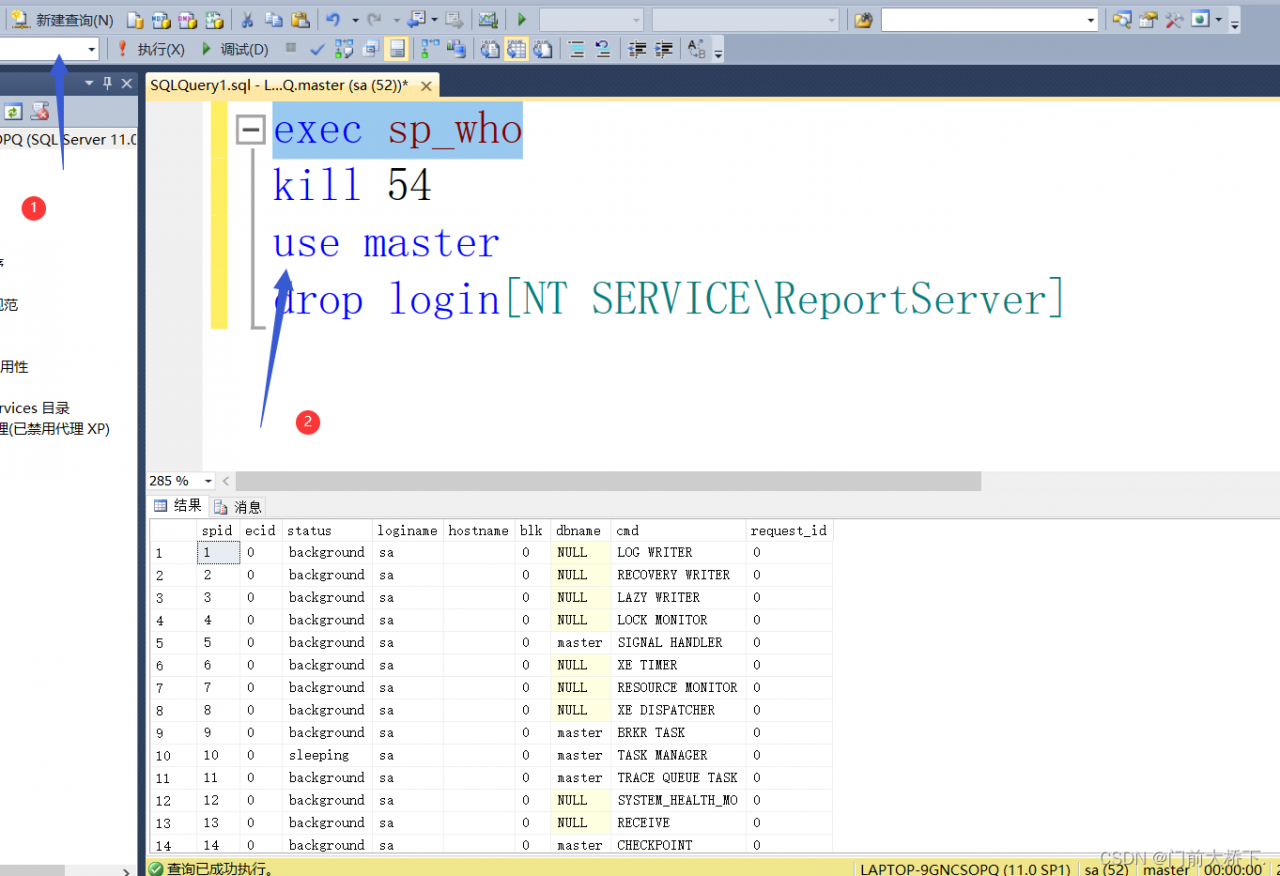Viewport: 1280px width, 876px height.
Task: Click the refresh icon in Object Explorer
Action: [x=14, y=112]
